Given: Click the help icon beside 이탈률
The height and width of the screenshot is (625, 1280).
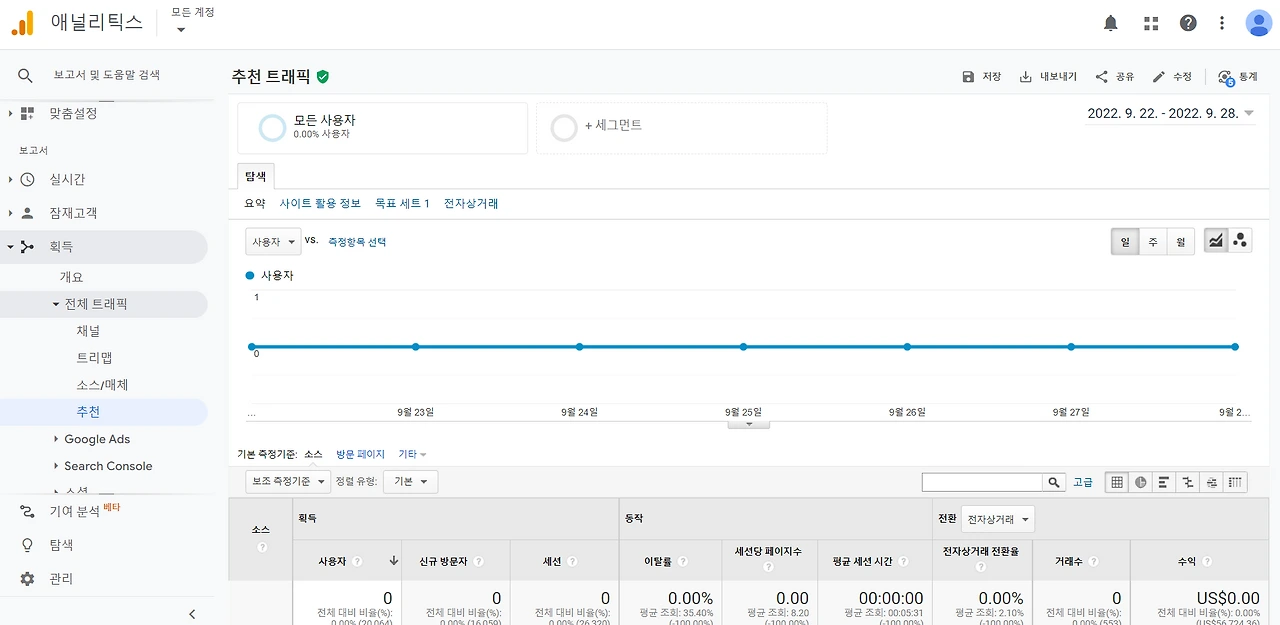Looking at the screenshot, I should (681, 562).
